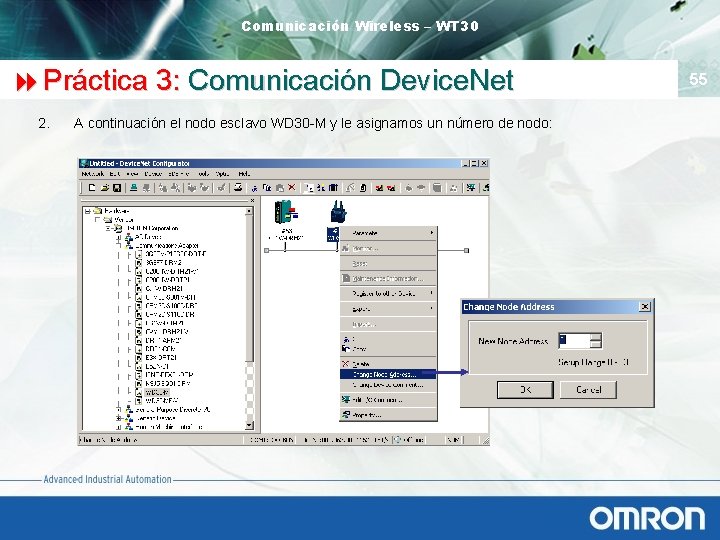Open the Tools menu
The height and width of the screenshot is (540, 720).
coord(203,174)
